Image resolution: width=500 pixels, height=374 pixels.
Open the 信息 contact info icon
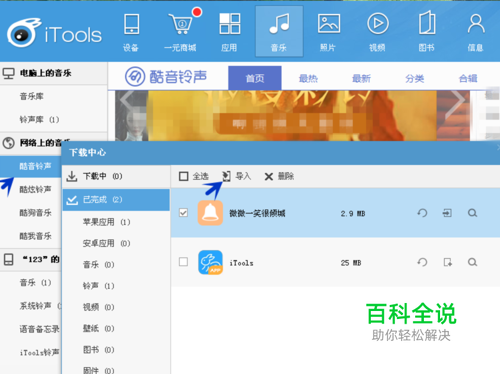click(x=476, y=24)
